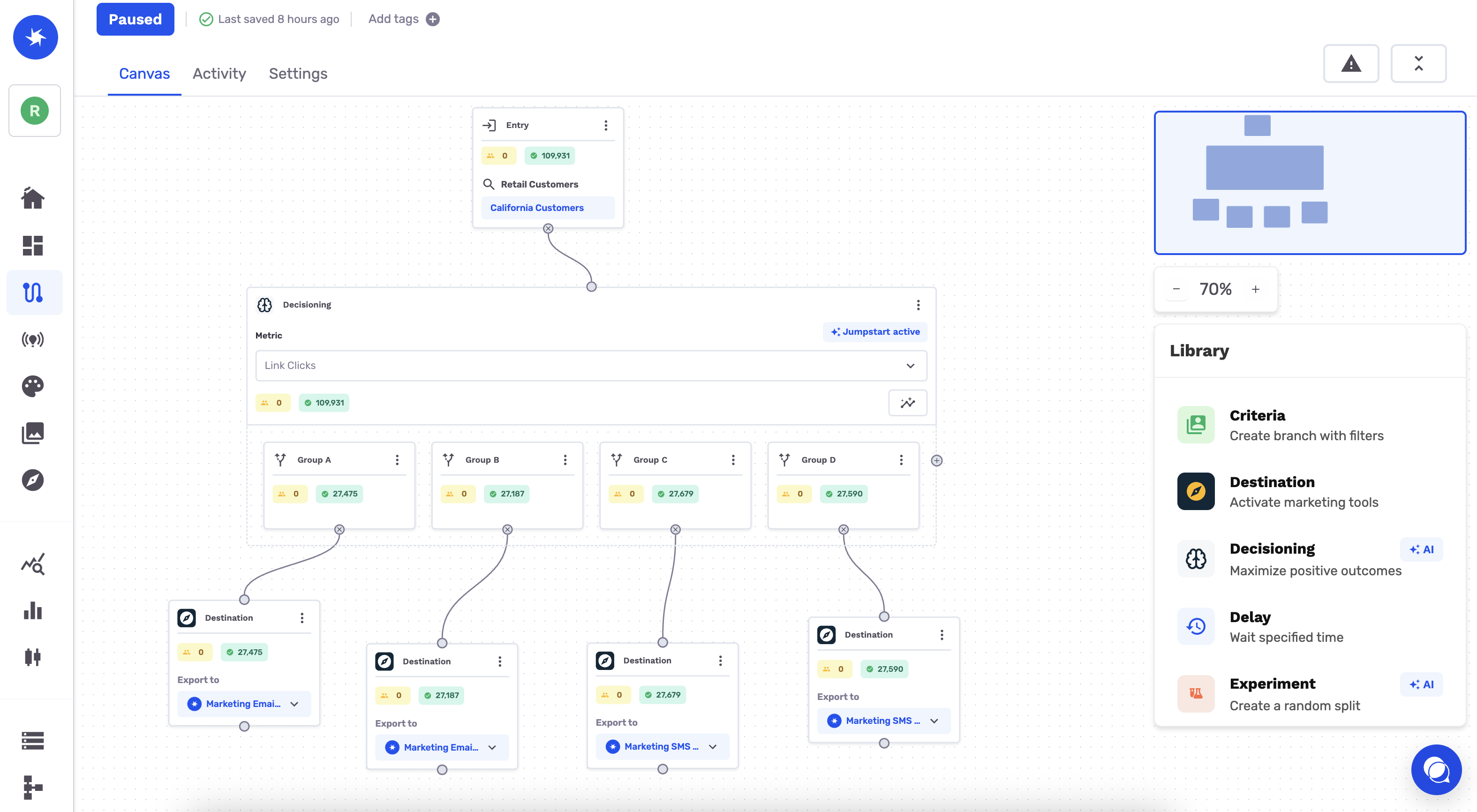The image size is (1477, 812).
Task: Open 27,590 Destination node options menu
Action: (942, 634)
